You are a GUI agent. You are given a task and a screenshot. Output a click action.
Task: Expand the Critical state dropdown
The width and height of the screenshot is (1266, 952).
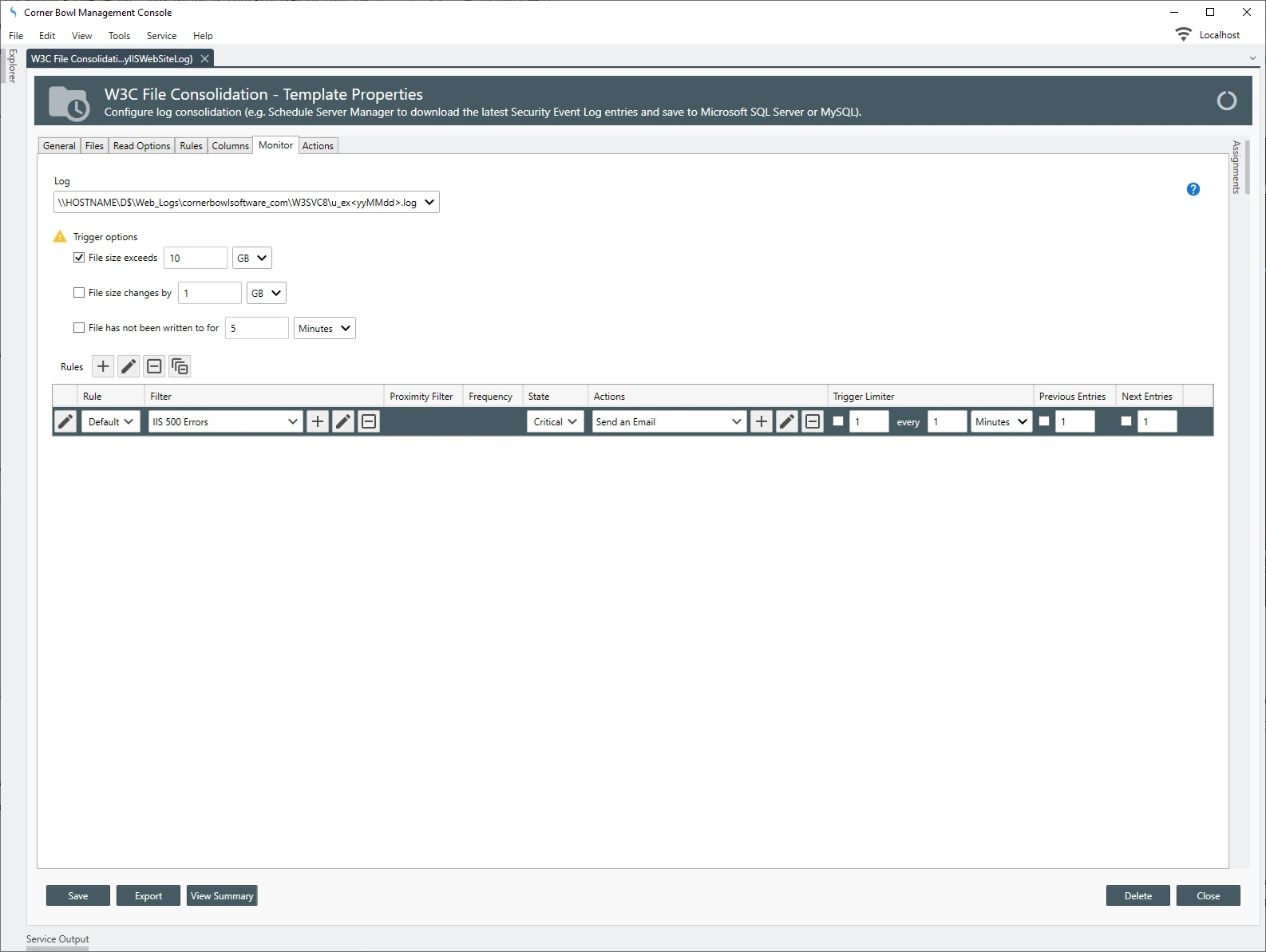[556, 421]
